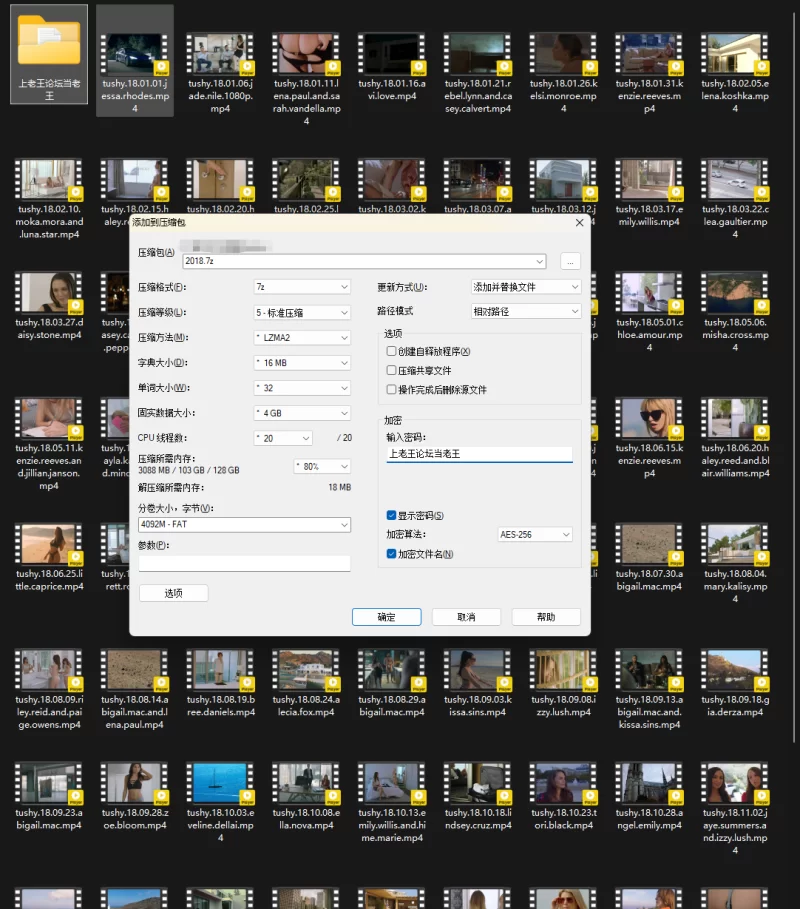
Task: Select video file tushy.18.10.08.ella.nova.mp4
Action: [306, 797]
